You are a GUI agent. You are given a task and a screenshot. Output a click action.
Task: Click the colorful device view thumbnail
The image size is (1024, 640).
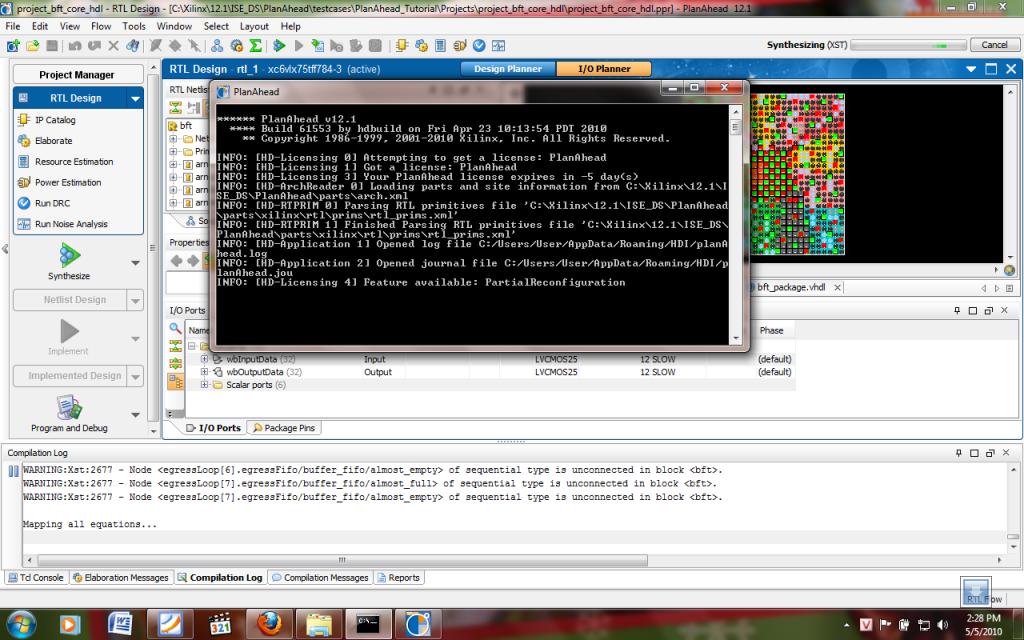coord(797,174)
